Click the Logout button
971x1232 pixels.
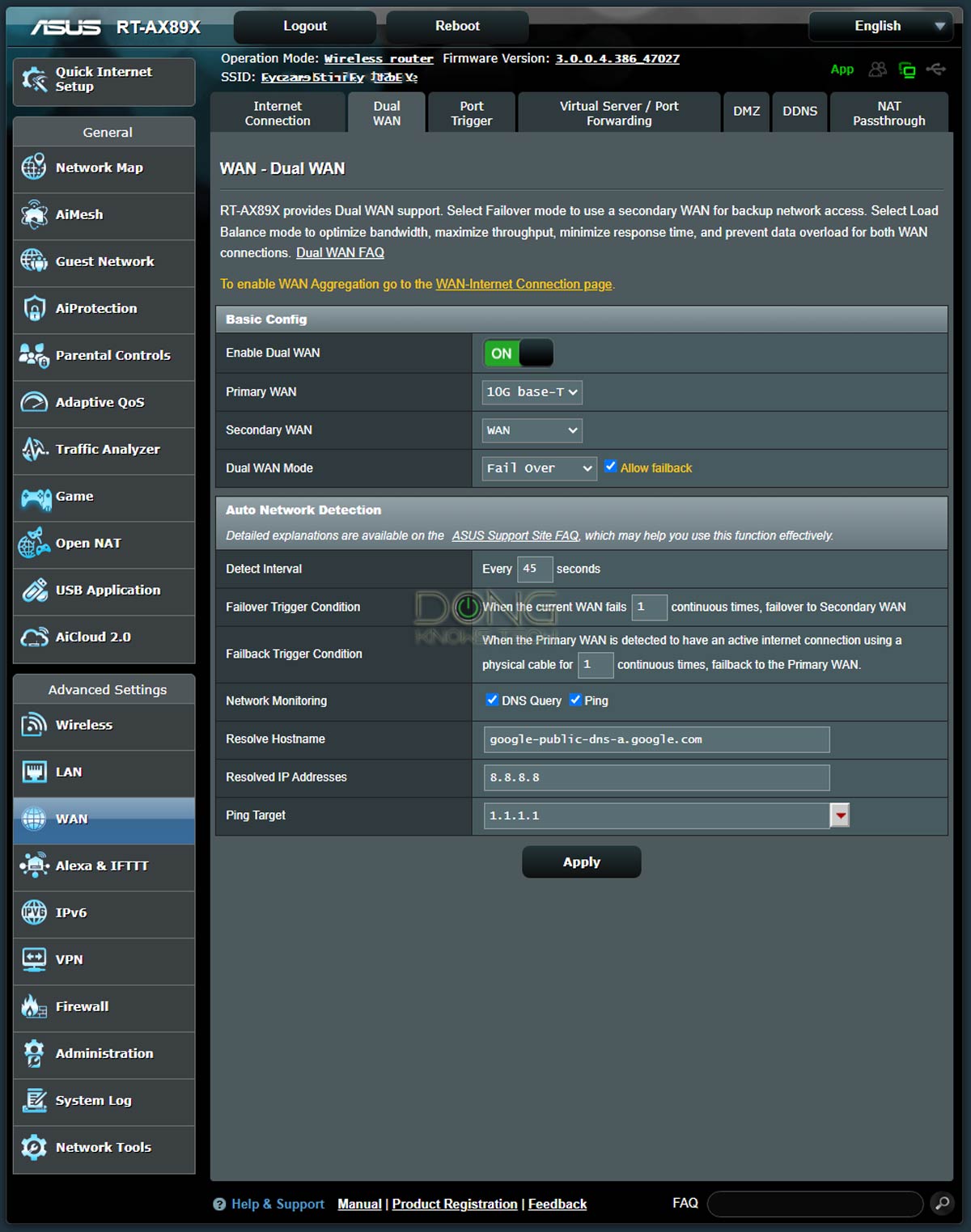305,26
